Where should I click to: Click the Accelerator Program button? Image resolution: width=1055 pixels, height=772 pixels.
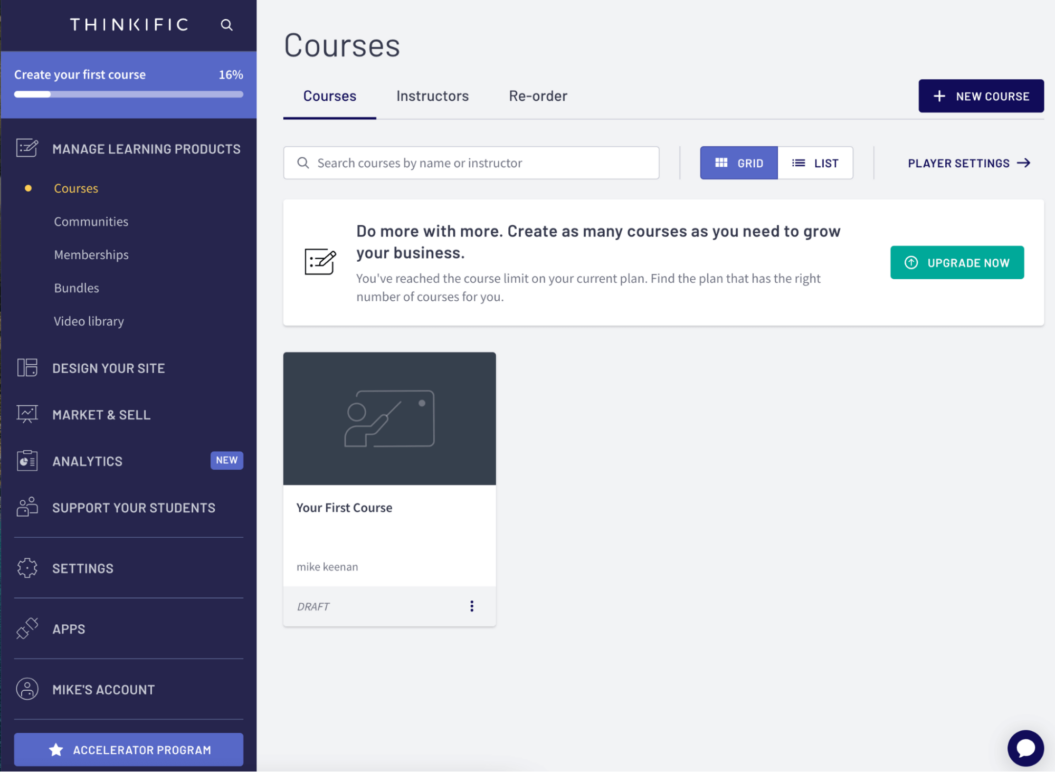click(129, 750)
